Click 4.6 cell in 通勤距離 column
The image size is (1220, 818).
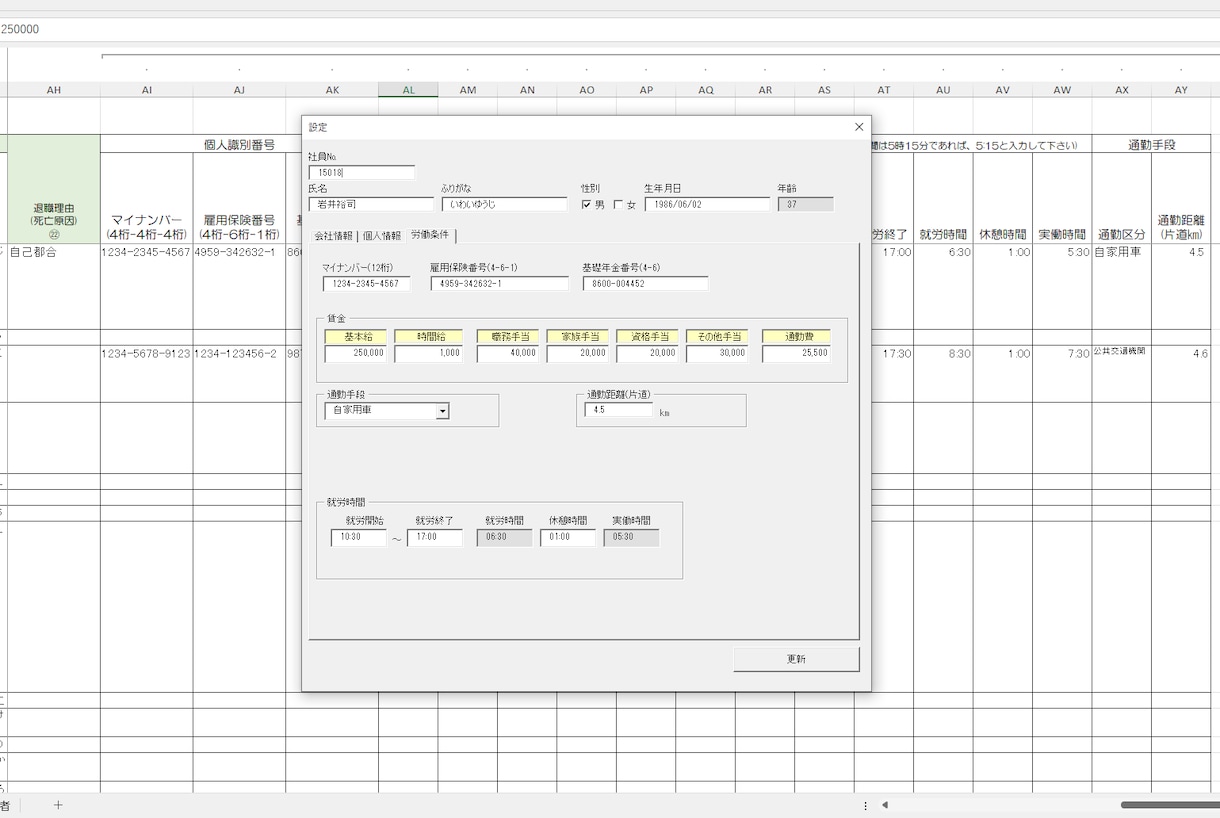[x=1181, y=374]
